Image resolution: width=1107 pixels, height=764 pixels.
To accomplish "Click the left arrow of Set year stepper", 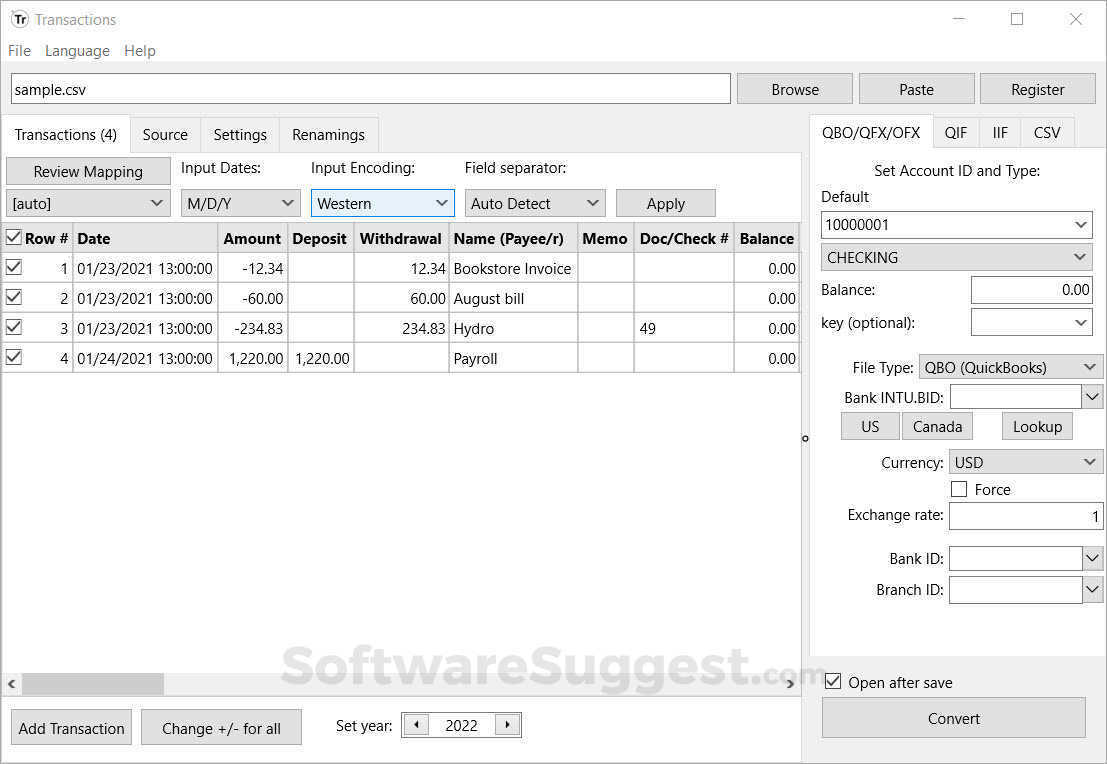I will point(415,724).
